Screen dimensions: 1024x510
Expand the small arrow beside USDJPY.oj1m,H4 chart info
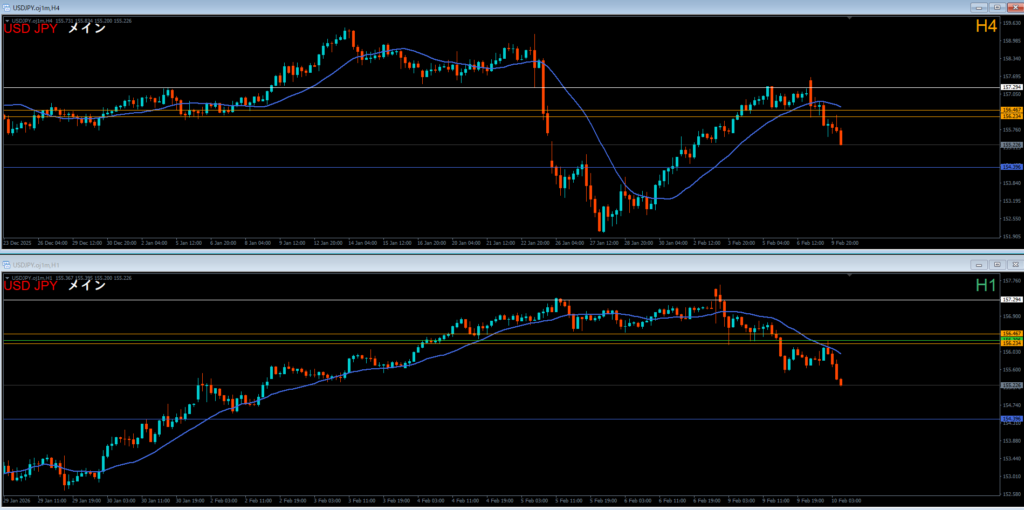click(x=7, y=20)
